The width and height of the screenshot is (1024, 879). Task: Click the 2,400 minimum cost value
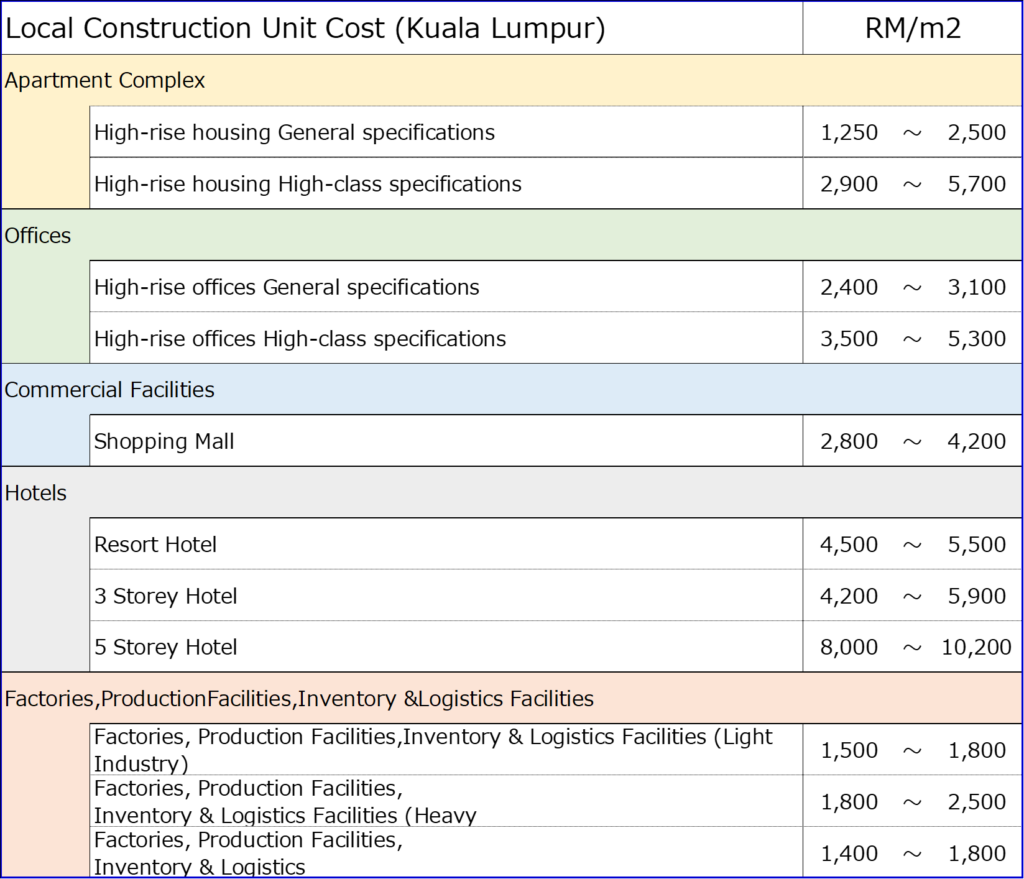[849, 287]
